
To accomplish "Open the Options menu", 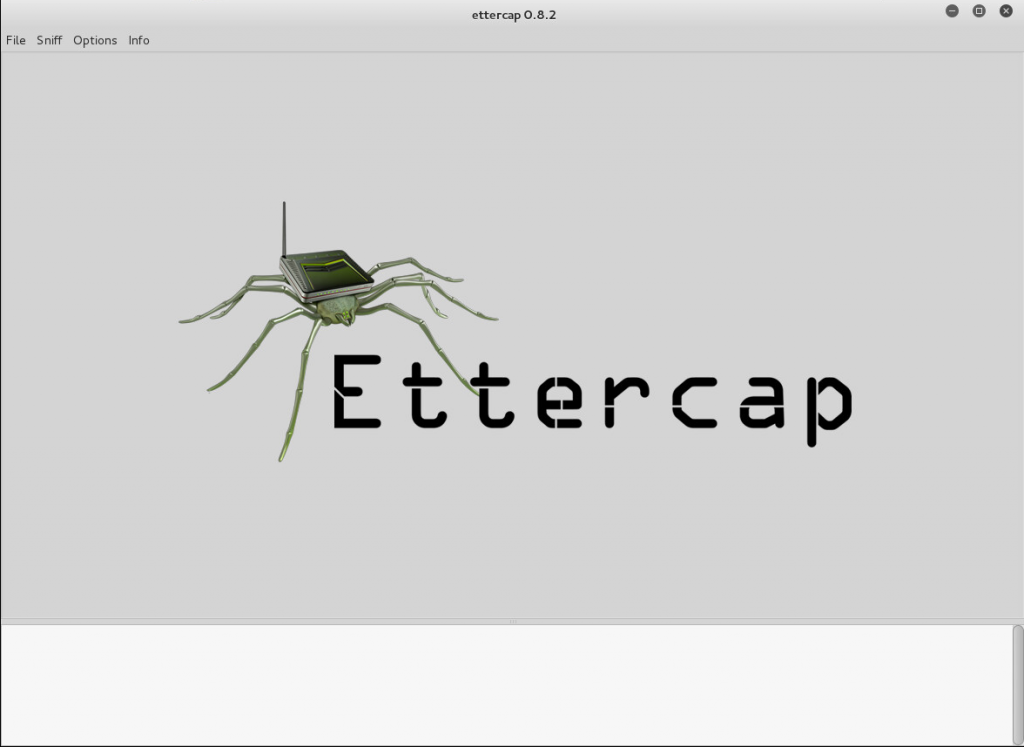I will pos(95,40).
